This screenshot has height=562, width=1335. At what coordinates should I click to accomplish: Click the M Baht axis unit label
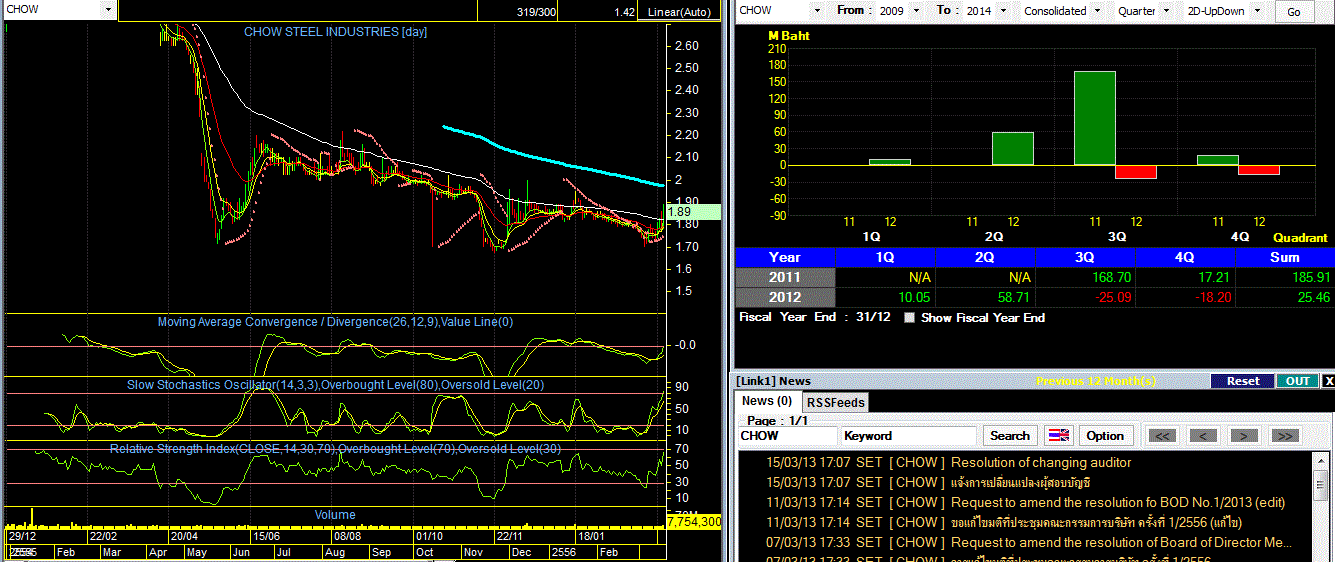tap(788, 37)
